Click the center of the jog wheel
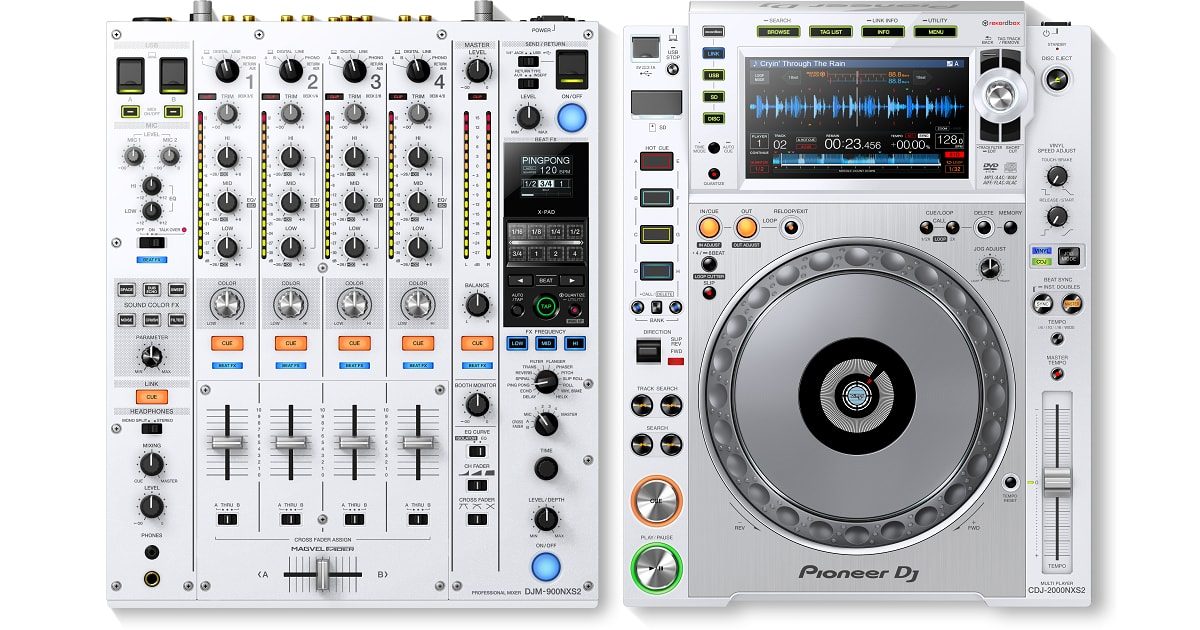 click(x=854, y=396)
